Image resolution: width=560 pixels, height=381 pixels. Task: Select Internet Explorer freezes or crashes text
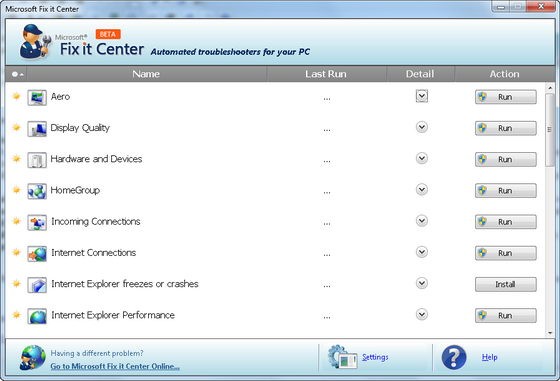point(125,284)
